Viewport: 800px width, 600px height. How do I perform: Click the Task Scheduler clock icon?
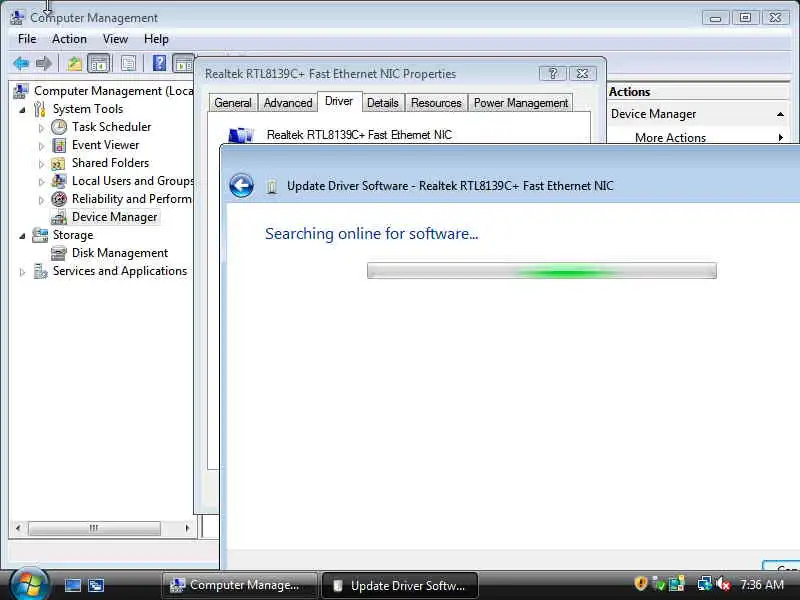pos(59,127)
